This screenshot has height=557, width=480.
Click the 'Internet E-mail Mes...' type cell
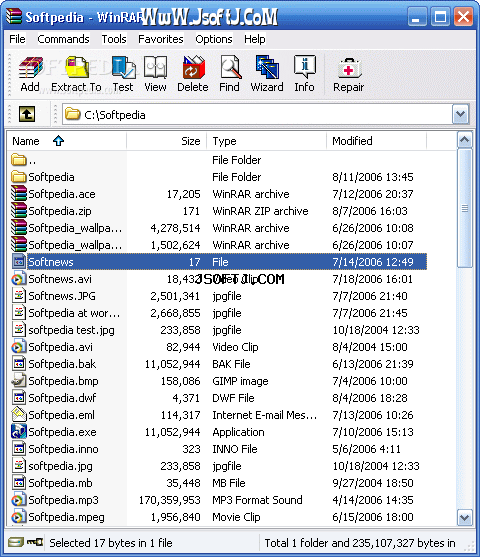click(265, 415)
